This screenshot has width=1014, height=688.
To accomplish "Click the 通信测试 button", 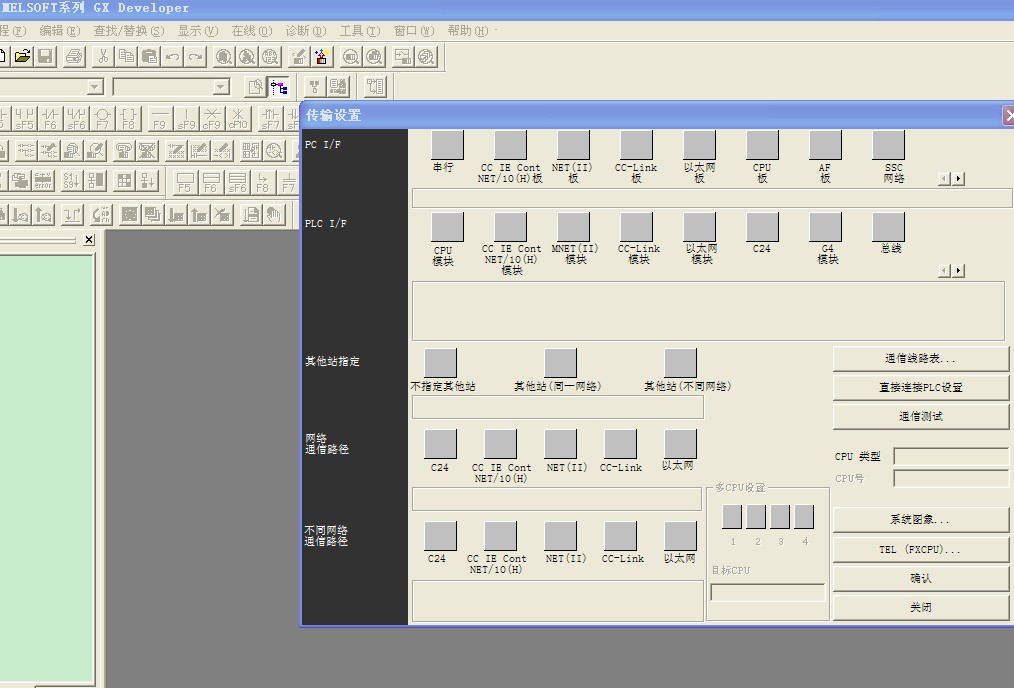I will [920, 416].
